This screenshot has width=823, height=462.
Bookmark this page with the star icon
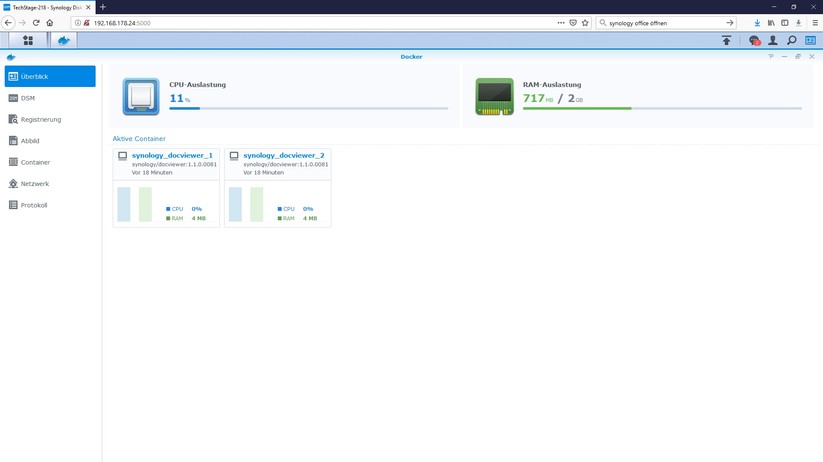tap(586, 23)
